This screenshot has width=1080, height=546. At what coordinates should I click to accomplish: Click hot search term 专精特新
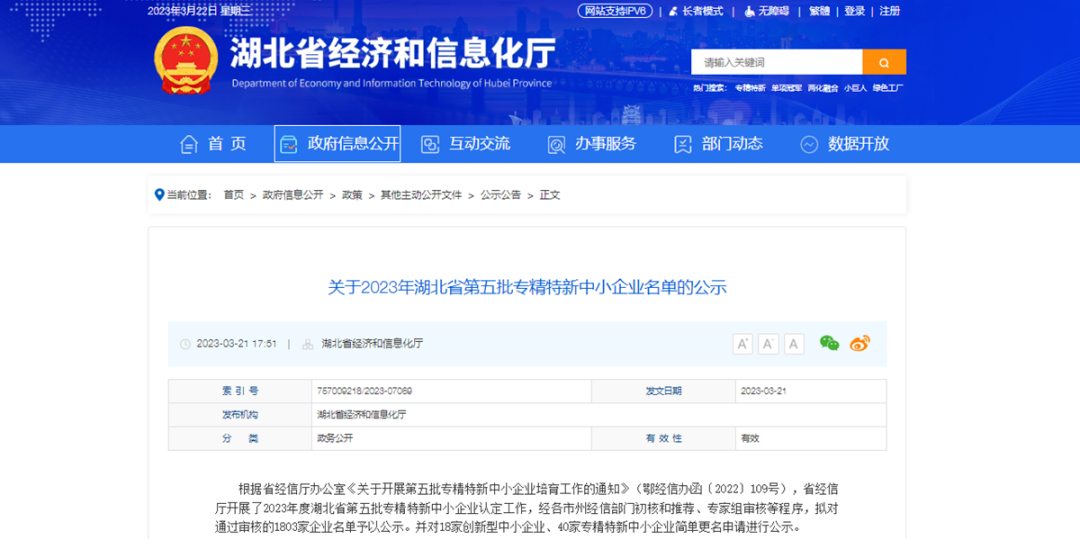(750, 88)
